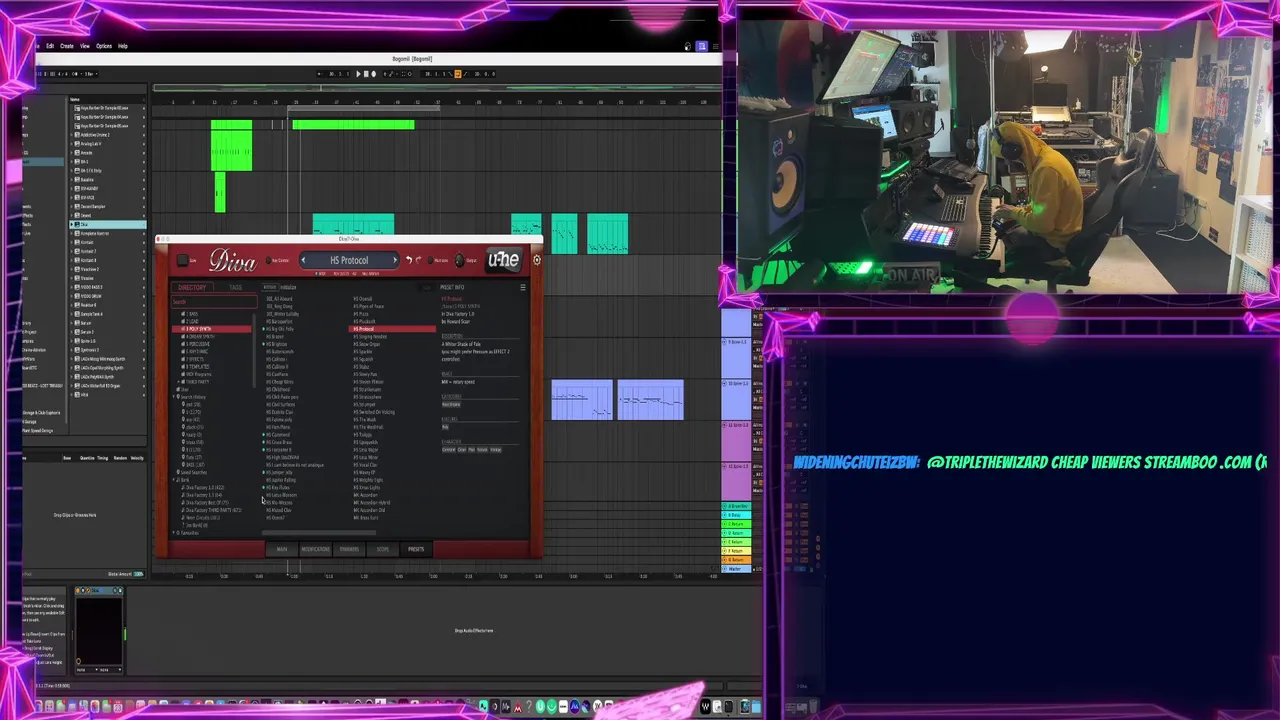Click Diva's undo arrow icon
This screenshot has width=1280, height=720.
[x=409, y=260]
